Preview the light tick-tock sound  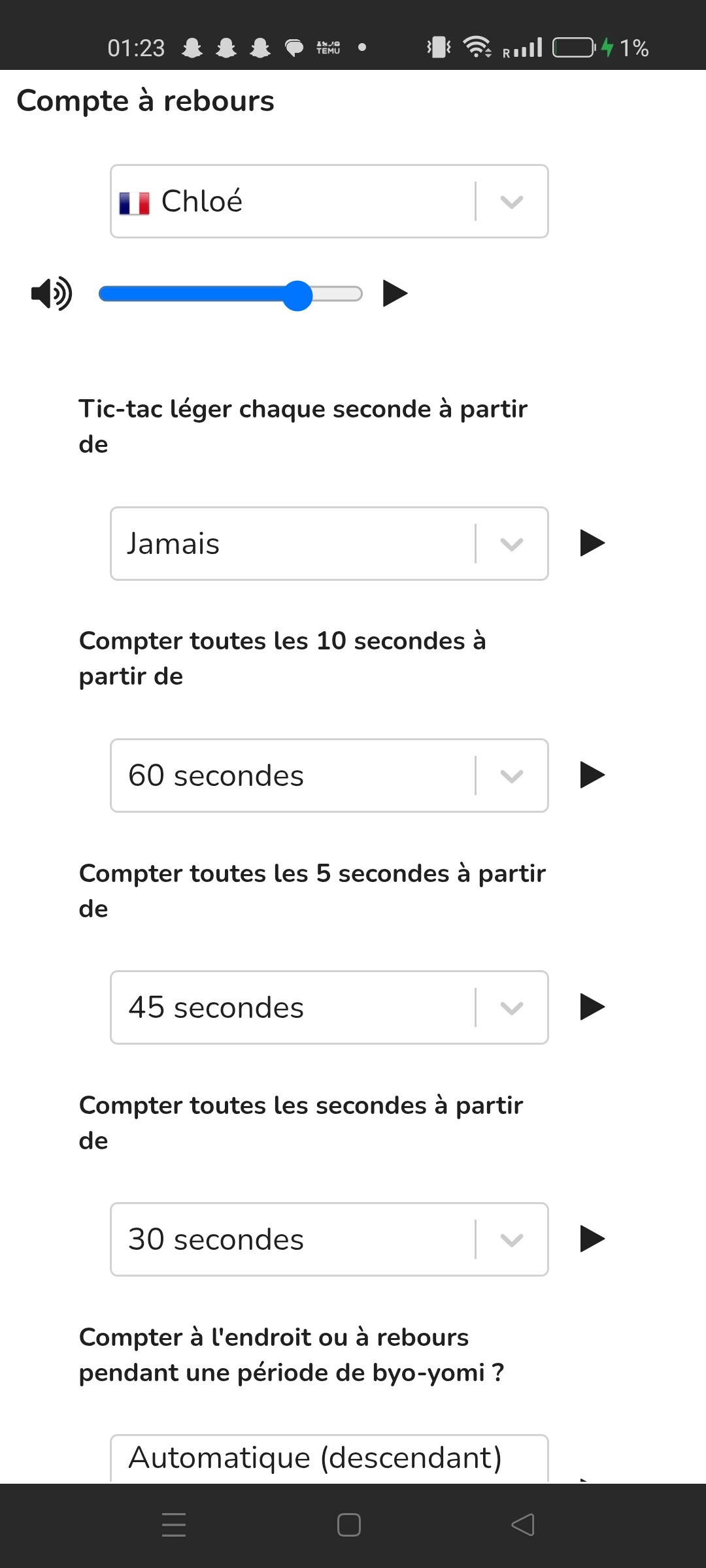point(592,543)
